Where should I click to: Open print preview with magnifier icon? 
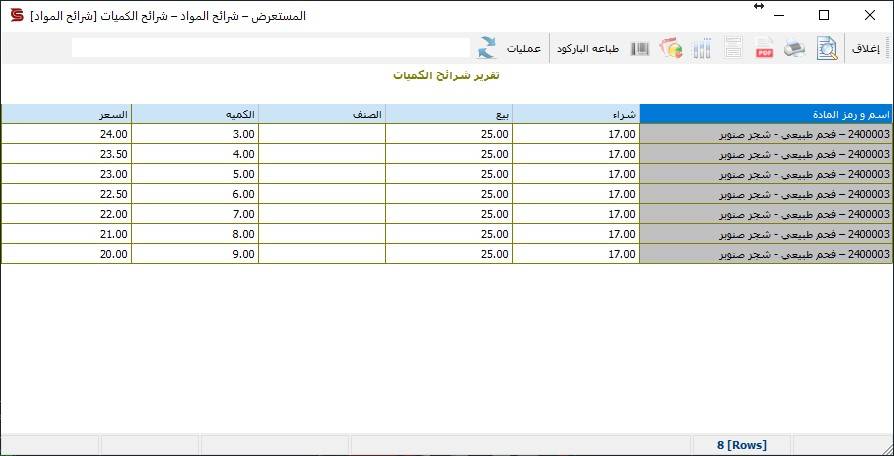(827, 48)
